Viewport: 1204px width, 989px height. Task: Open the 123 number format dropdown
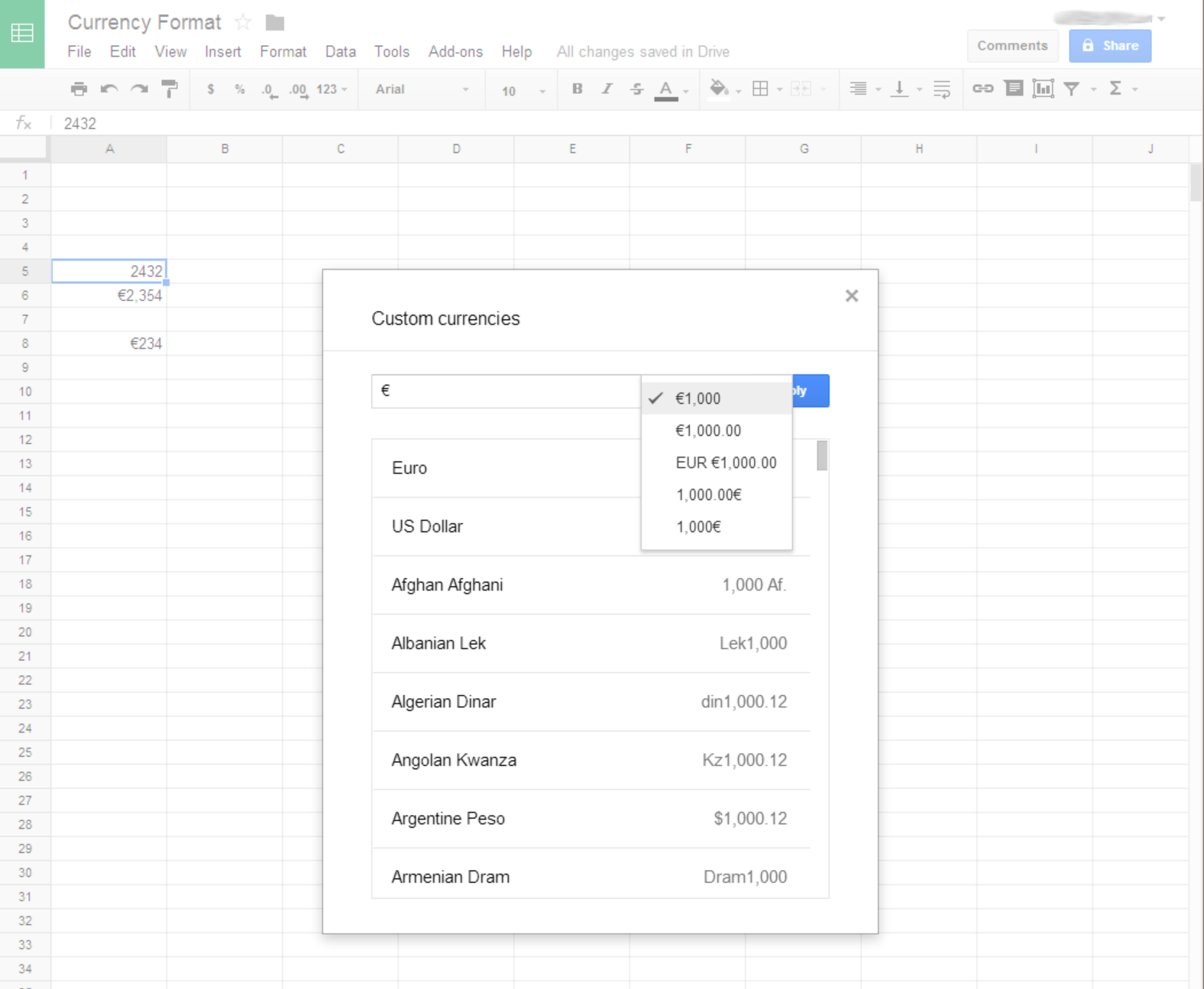pos(332,89)
